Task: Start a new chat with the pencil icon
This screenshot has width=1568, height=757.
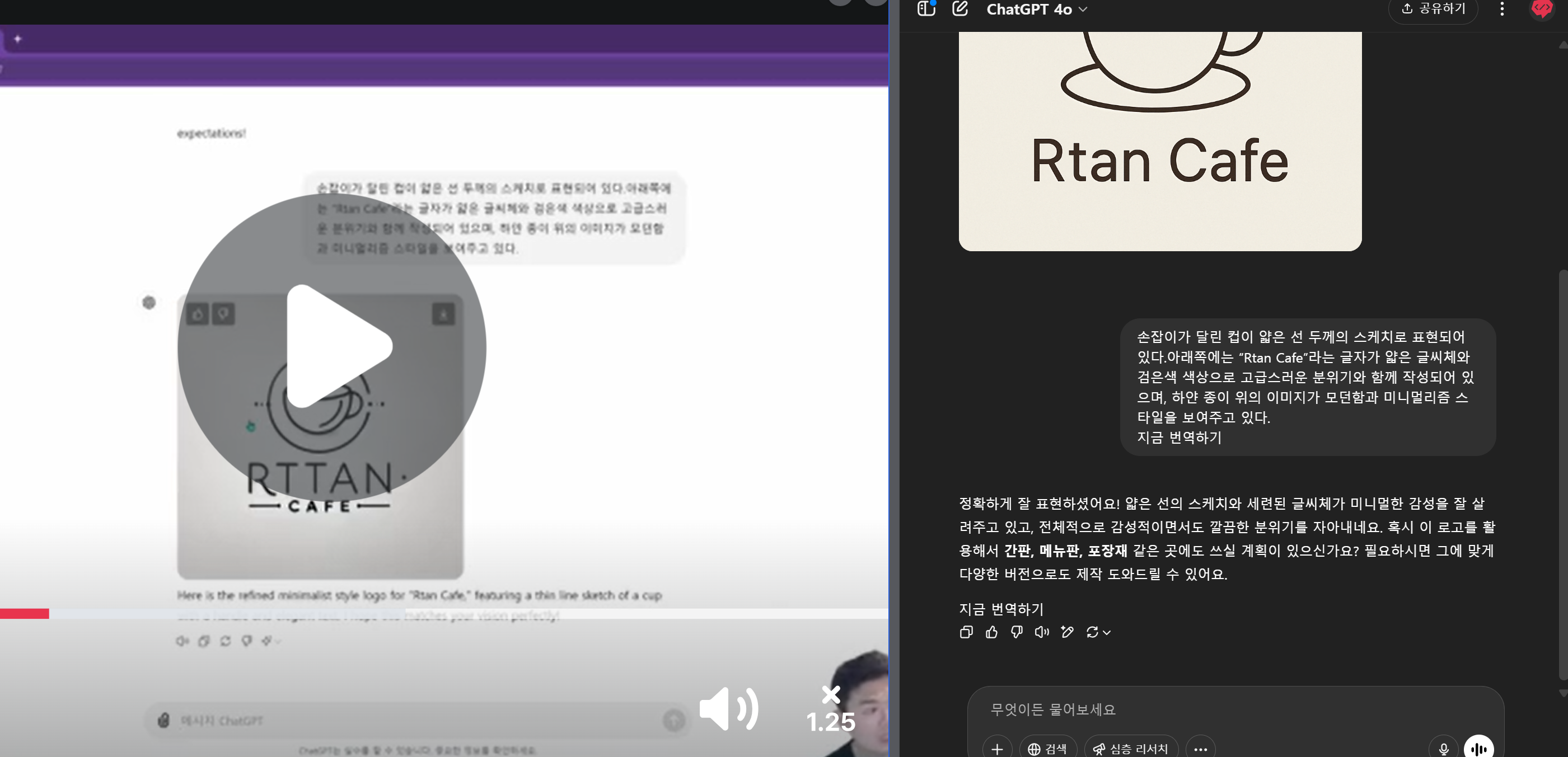Action: [960, 8]
